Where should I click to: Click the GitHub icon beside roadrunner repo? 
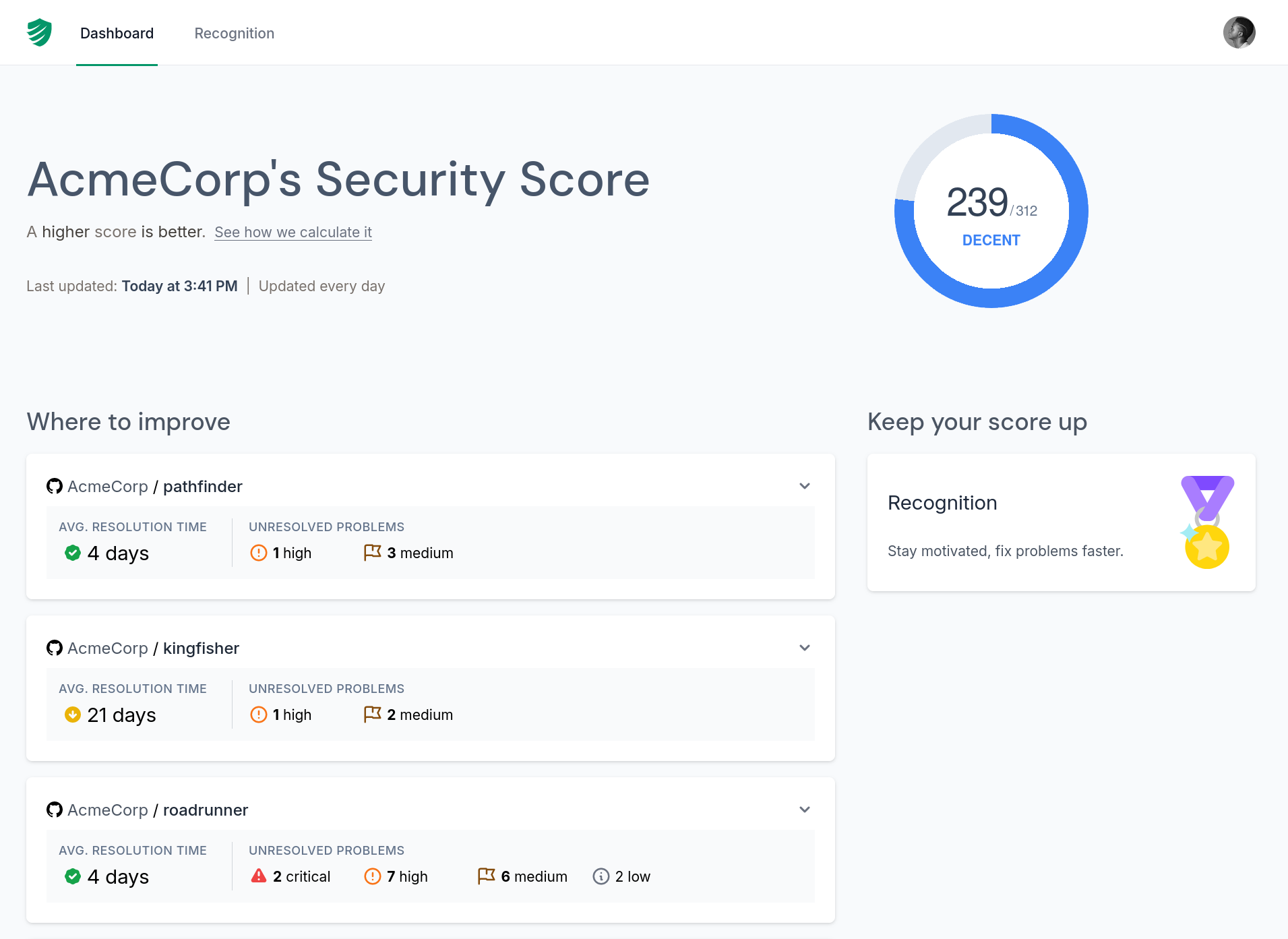(55, 810)
